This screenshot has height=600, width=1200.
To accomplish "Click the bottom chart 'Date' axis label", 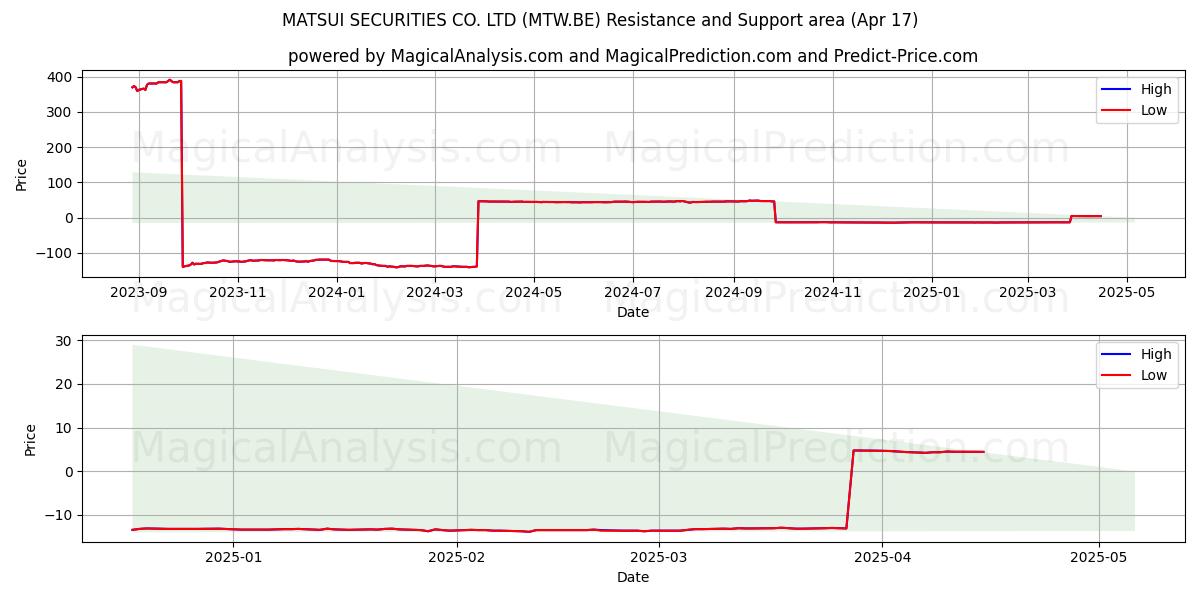I will (633, 577).
